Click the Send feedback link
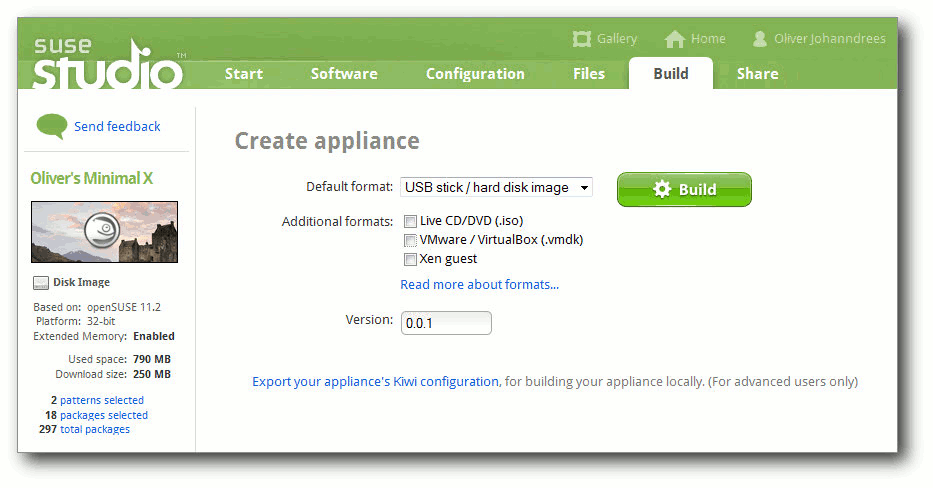Viewport: 933px width, 488px height. coord(117,126)
